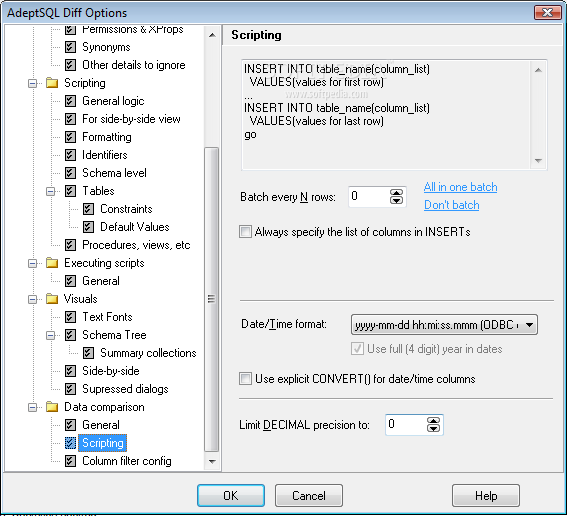The image size is (567, 516).
Task: Collapse the Tables tree node
Action: (x=51, y=191)
